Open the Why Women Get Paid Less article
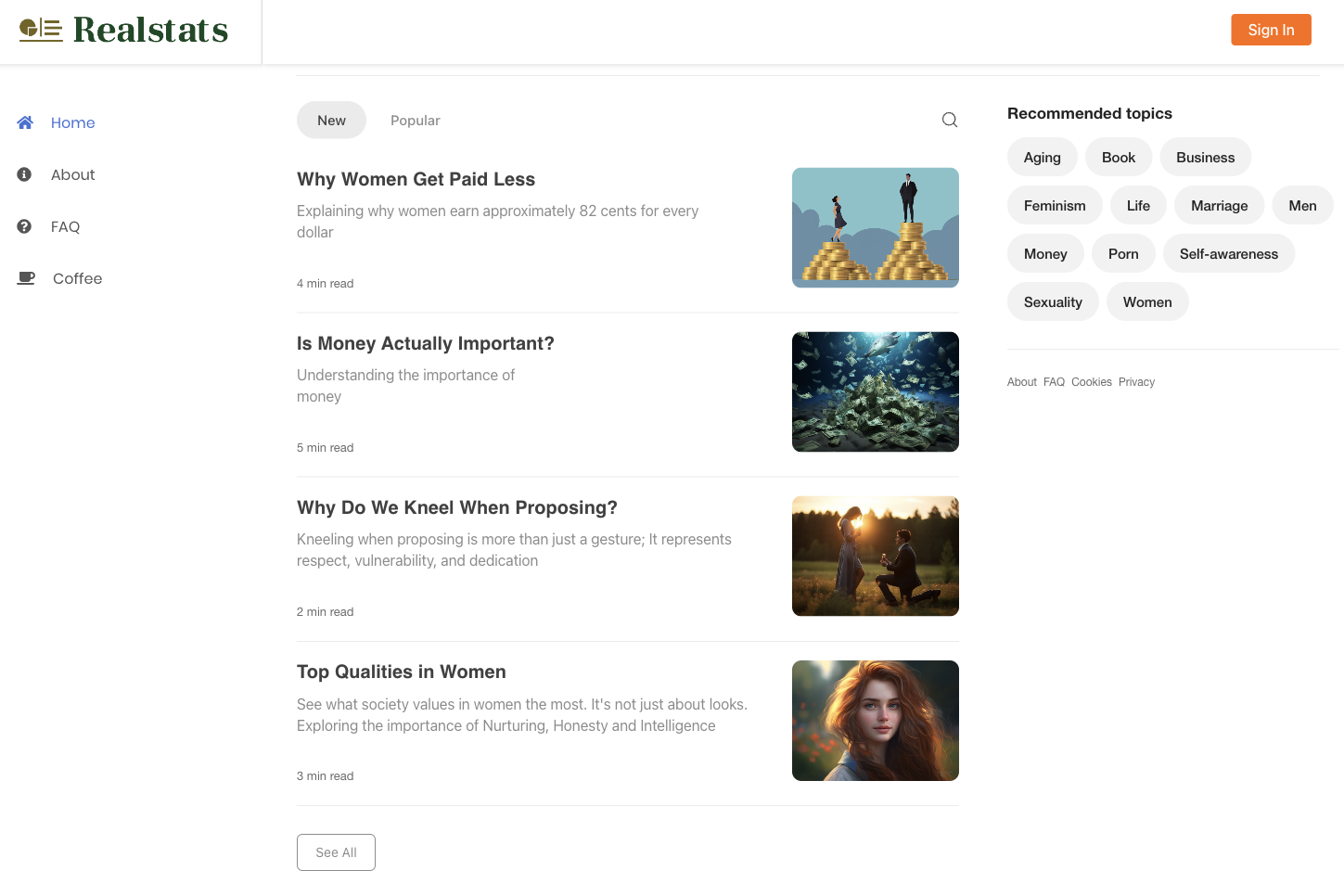 coord(416,180)
